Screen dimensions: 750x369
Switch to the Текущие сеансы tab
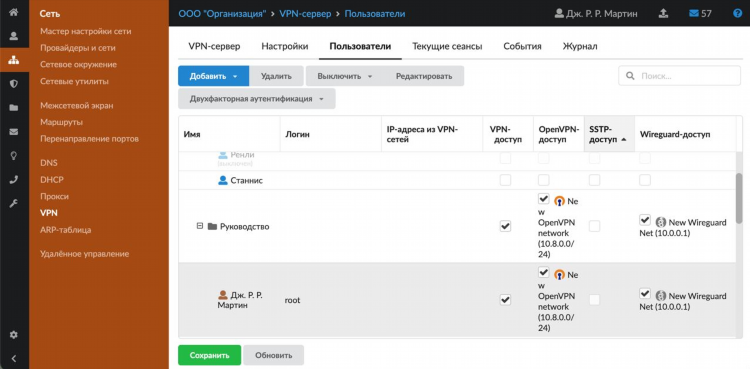(x=447, y=46)
